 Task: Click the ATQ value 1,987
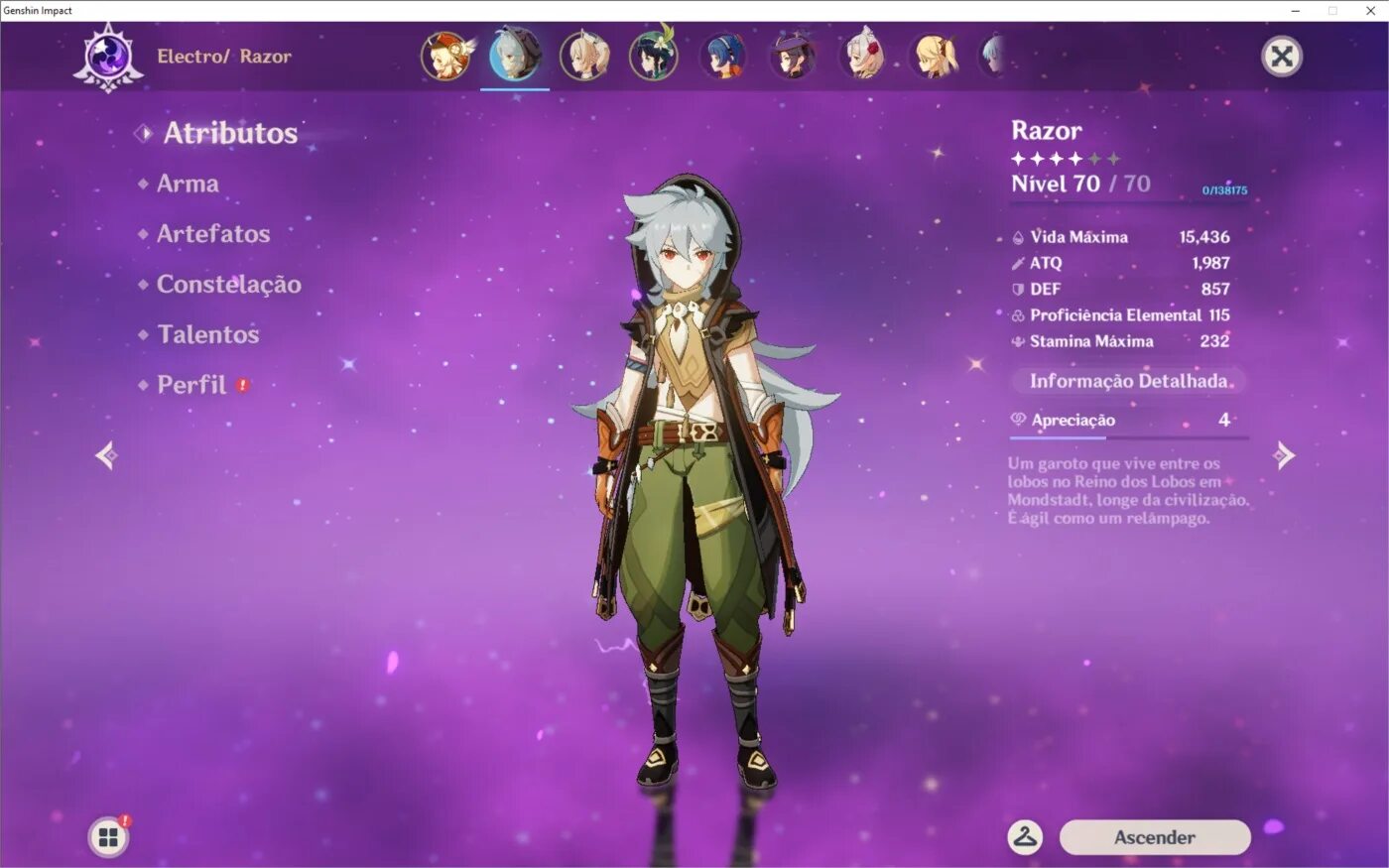[1211, 263]
